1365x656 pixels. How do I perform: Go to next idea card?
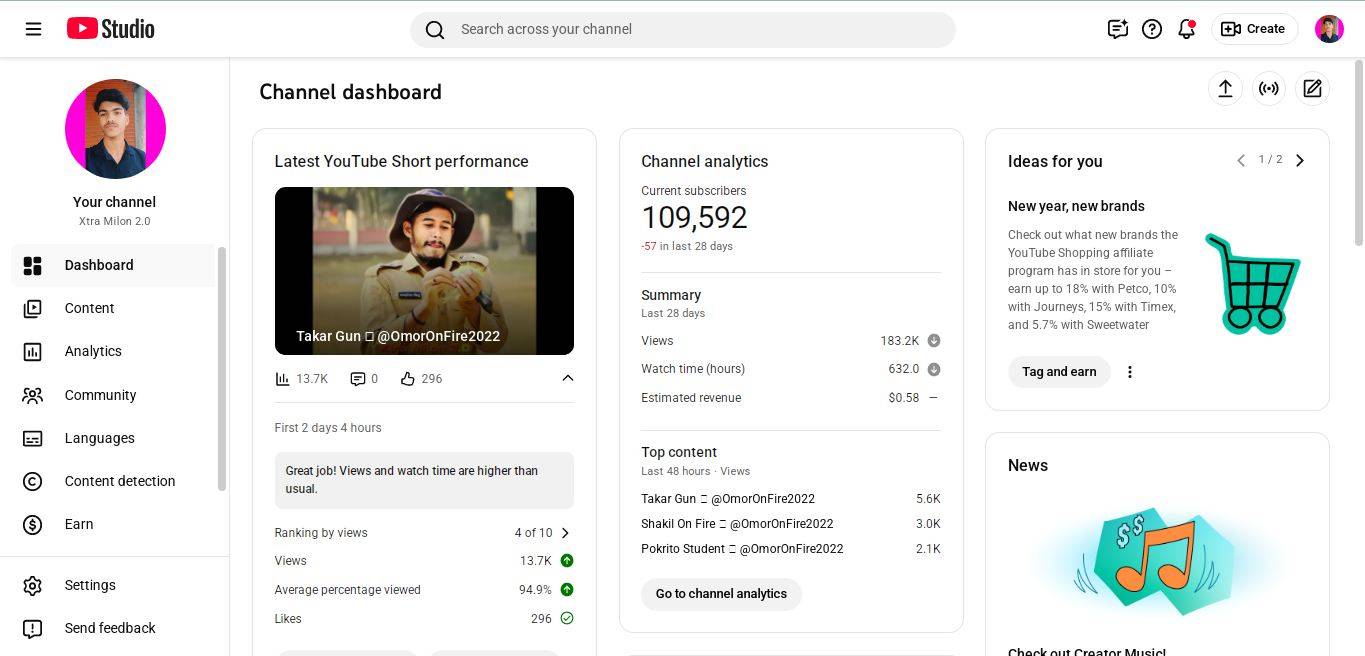[x=1300, y=161]
